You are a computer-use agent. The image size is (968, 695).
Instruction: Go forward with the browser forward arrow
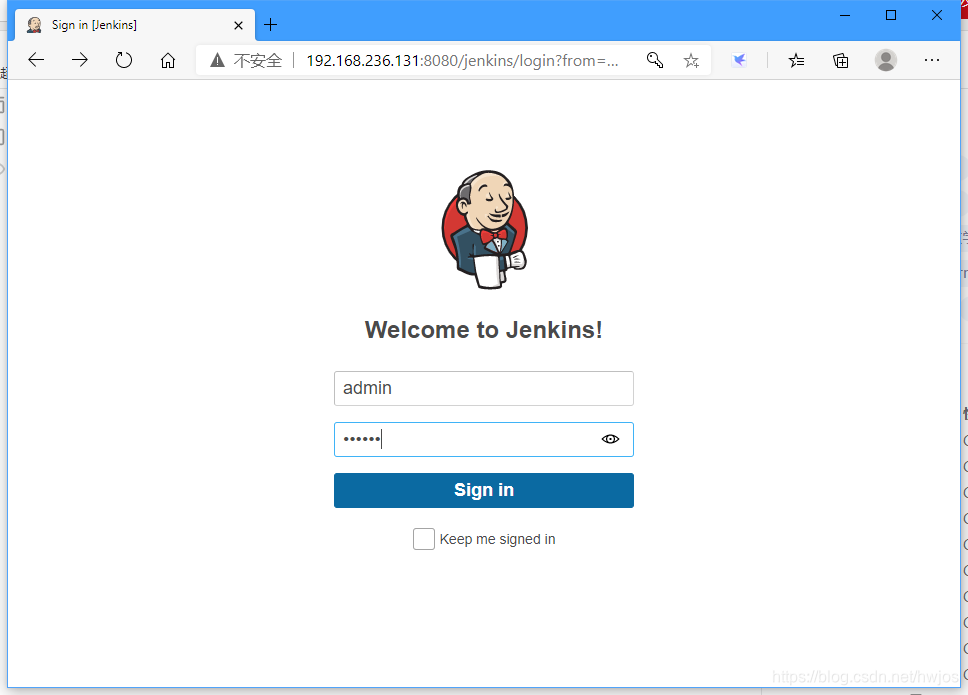click(80, 60)
